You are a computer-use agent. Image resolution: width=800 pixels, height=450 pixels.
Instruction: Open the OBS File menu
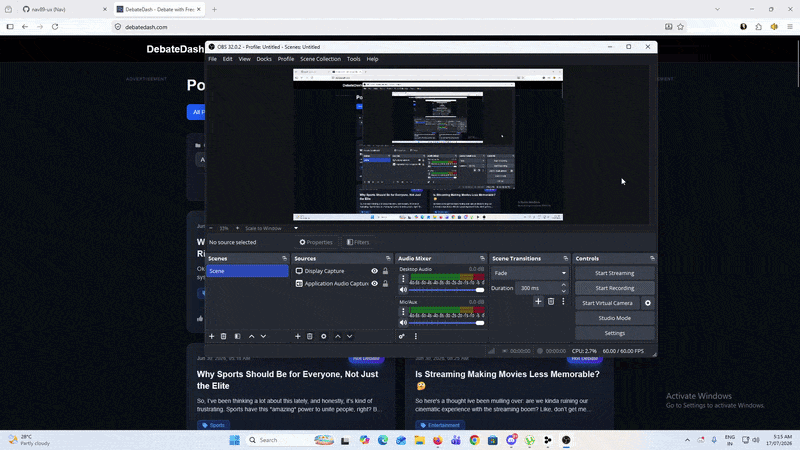[x=212, y=59]
